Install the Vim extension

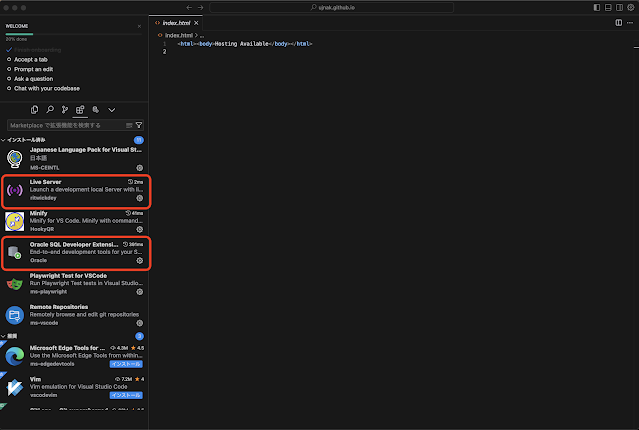coord(126,395)
